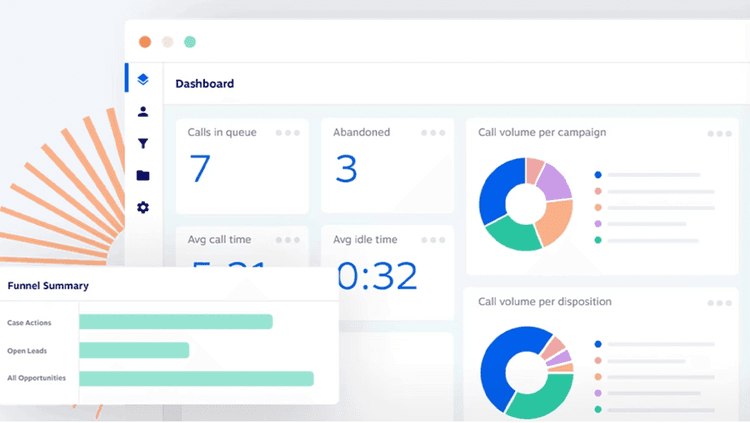Open Call volume per disposition menu
The image size is (750, 423).
click(719, 303)
